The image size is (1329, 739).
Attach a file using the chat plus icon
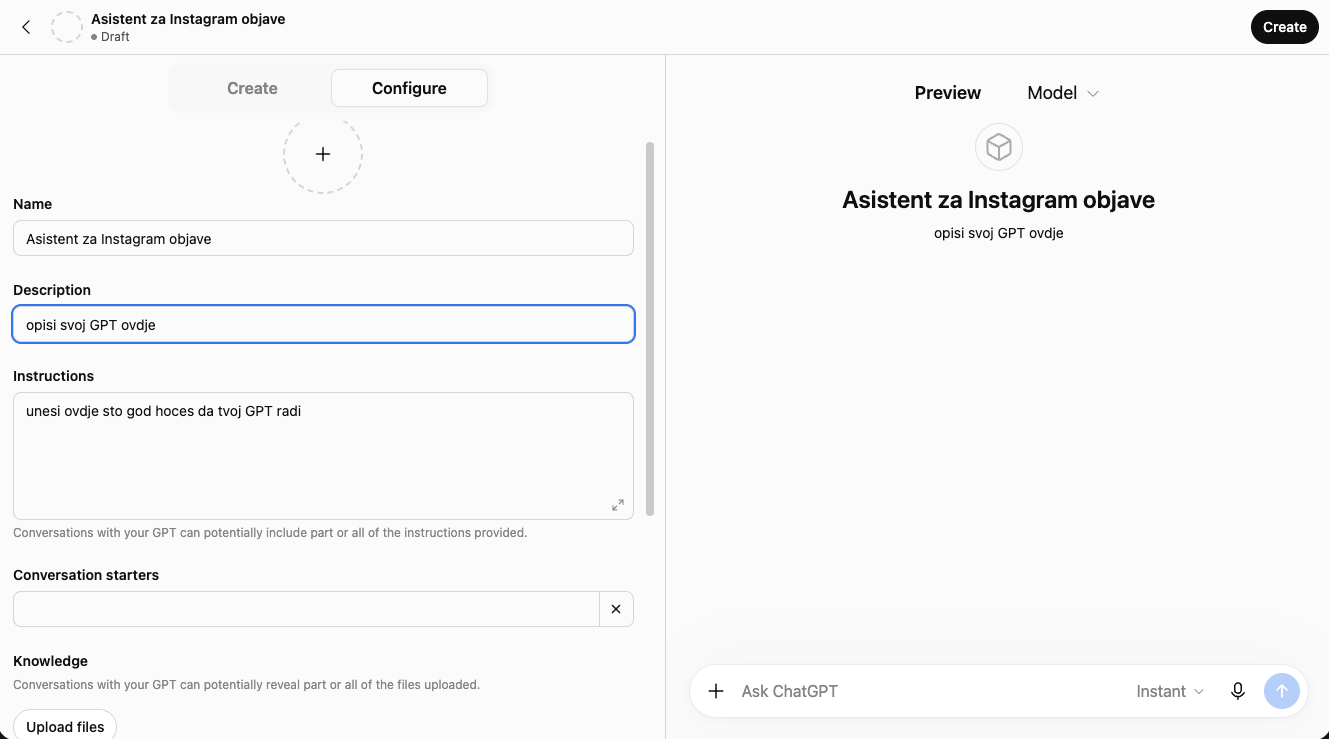[716, 691]
